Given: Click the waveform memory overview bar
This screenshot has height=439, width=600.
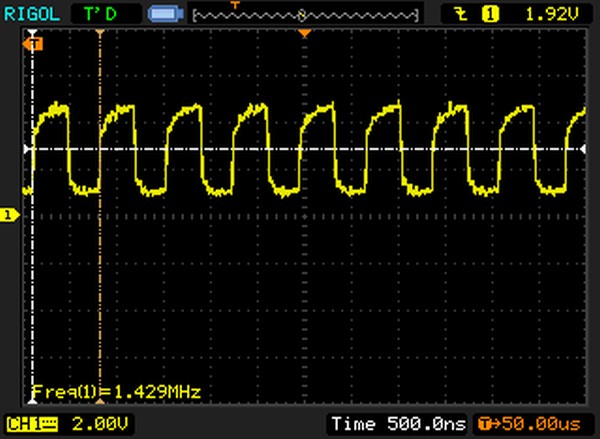Looking at the screenshot, I should pos(305,15).
